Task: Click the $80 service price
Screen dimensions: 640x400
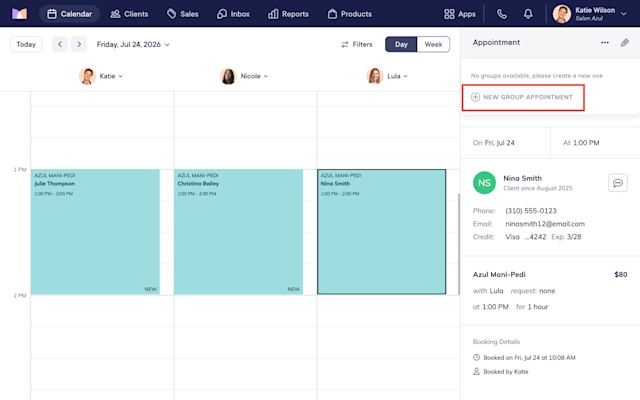Action: point(621,274)
